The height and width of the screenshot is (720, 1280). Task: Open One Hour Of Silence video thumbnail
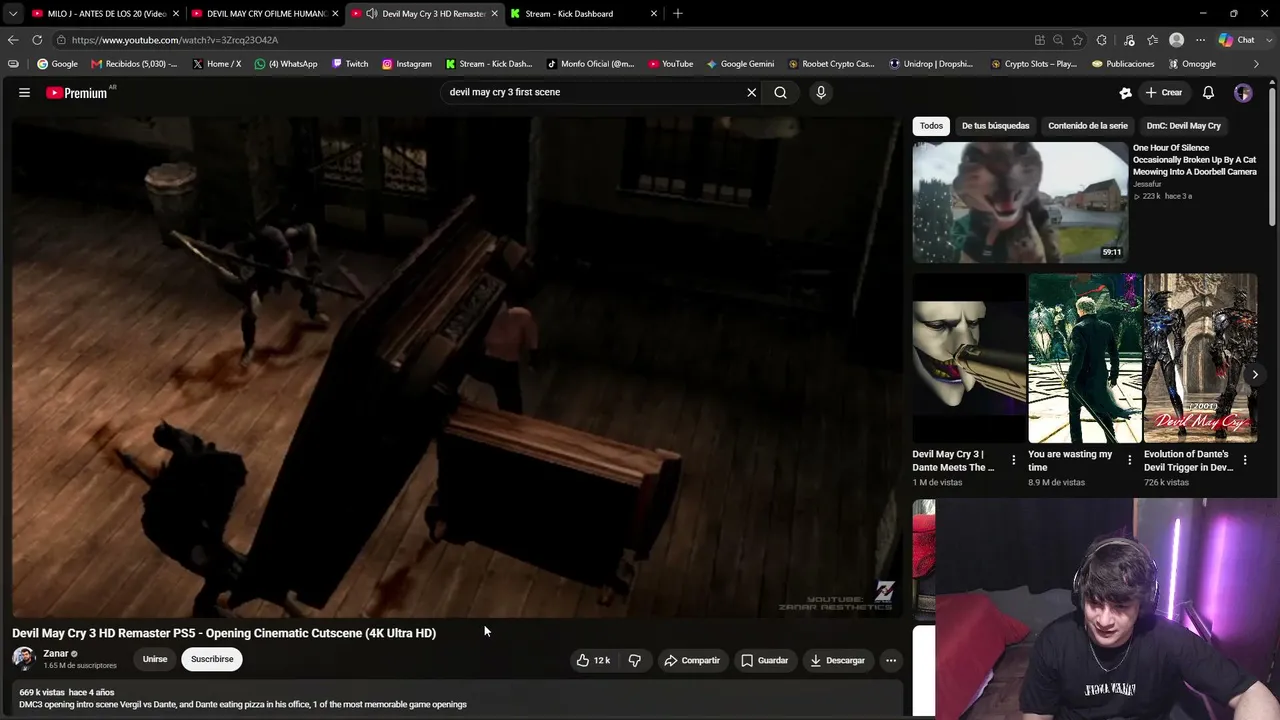tap(1020, 202)
